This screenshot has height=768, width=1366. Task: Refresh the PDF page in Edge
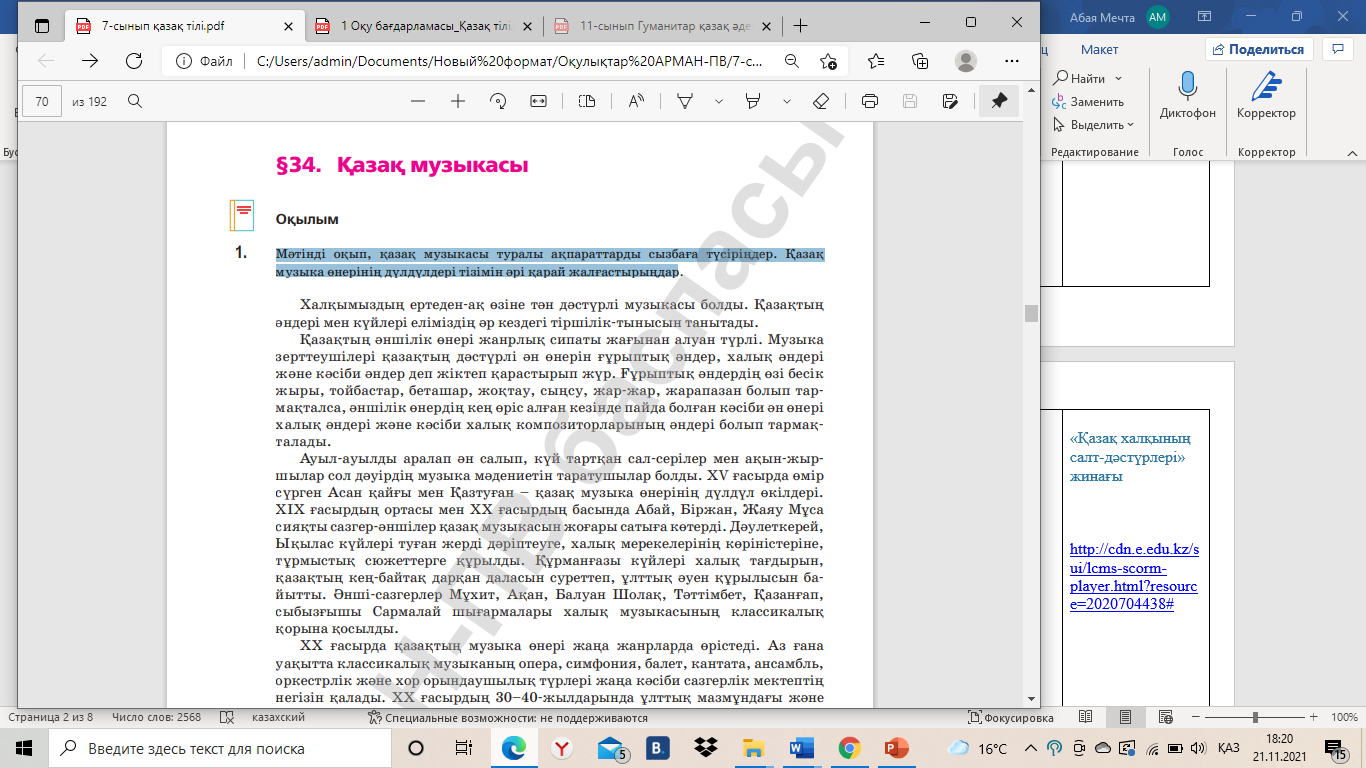(133, 61)
